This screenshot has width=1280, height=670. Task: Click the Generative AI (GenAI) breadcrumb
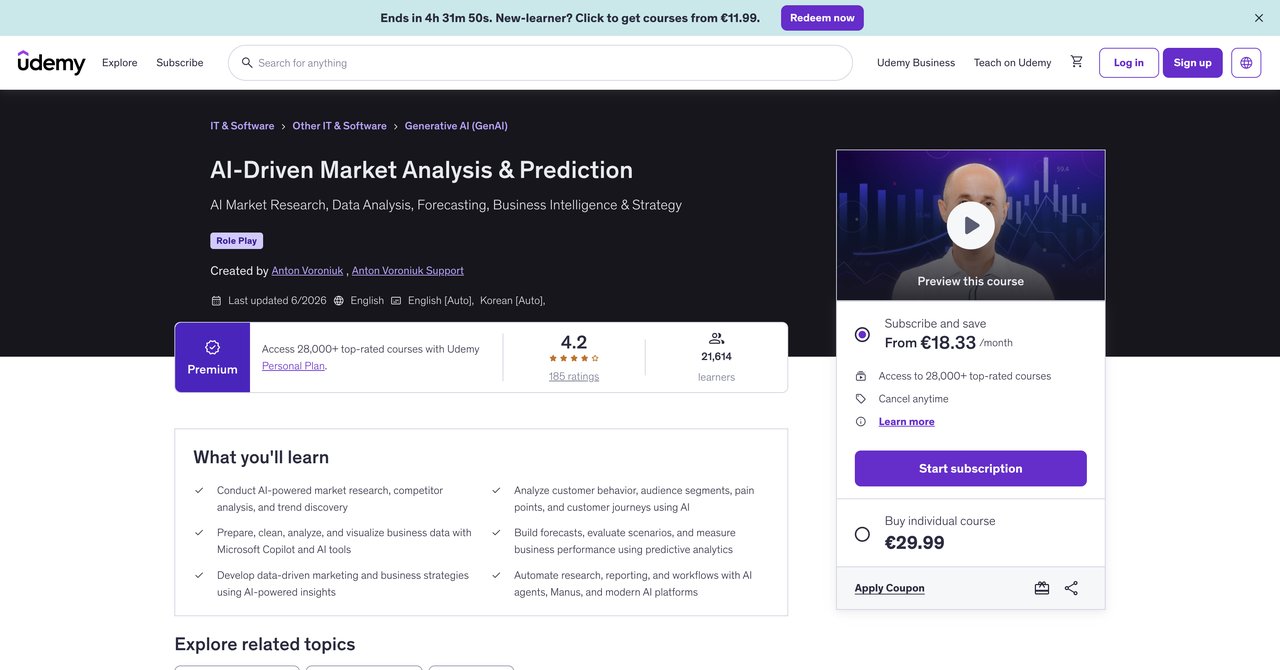[x=456, y=126]
